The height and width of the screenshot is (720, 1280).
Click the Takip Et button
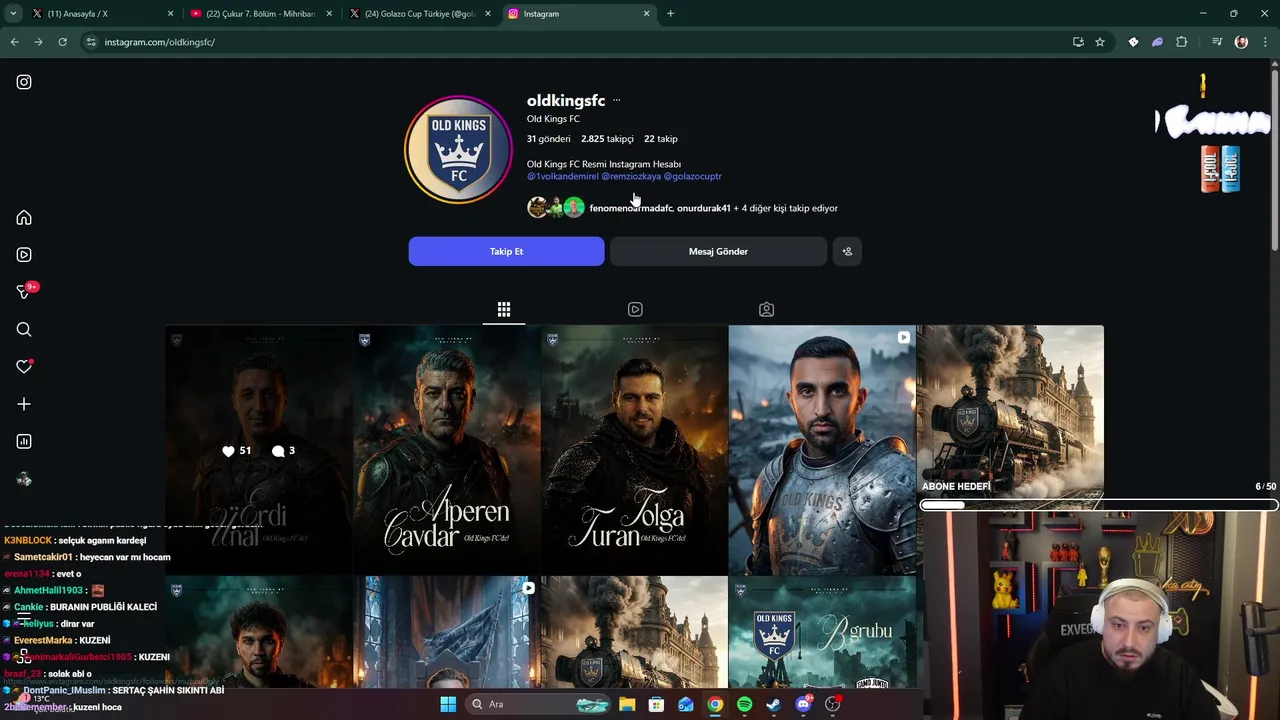506,251
